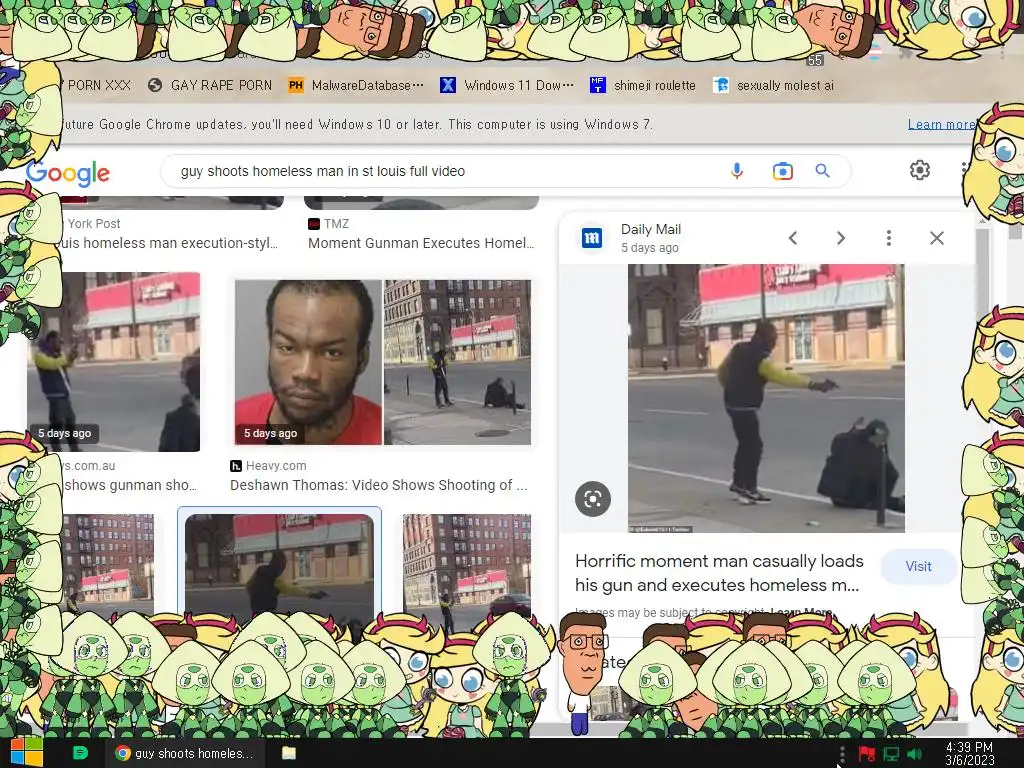This screenshot has height=768, width=1024.
Task: Open Search by image camera icon
Action: click(x=782, y=171)
